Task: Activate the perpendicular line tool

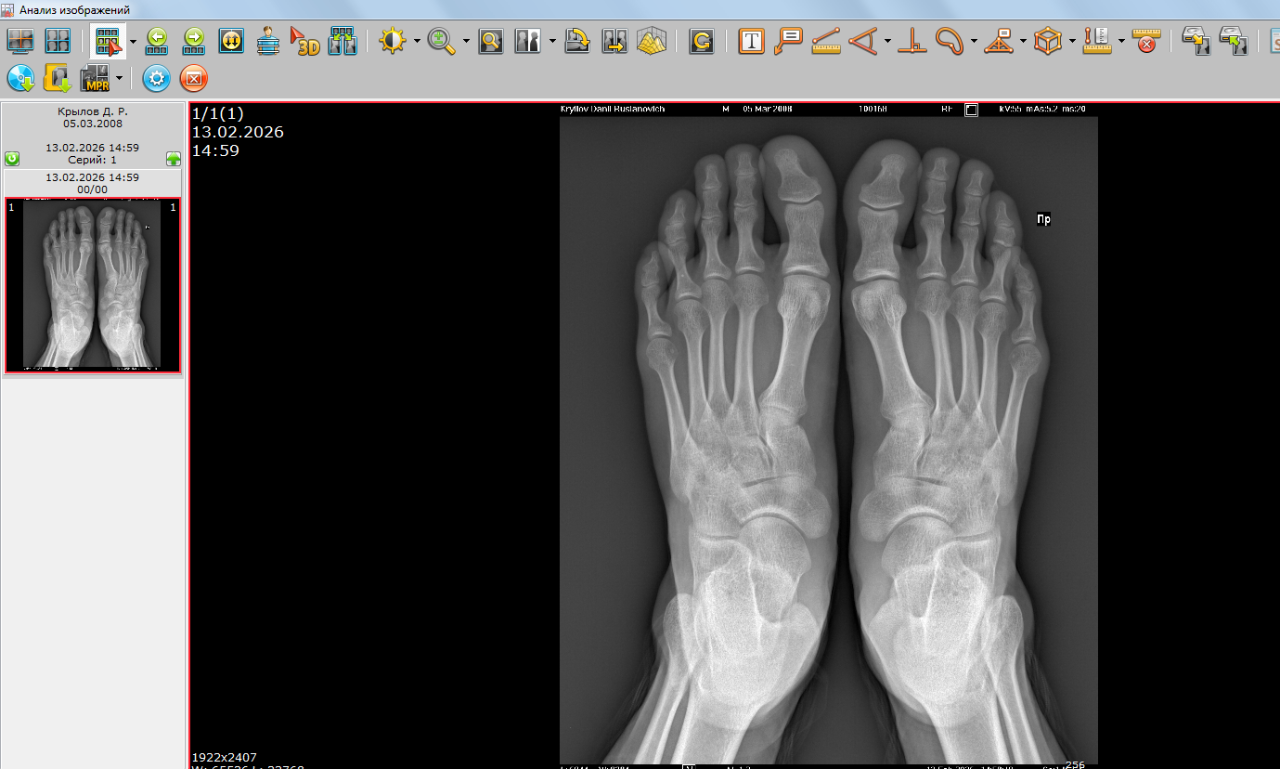Action: [911, 41]
